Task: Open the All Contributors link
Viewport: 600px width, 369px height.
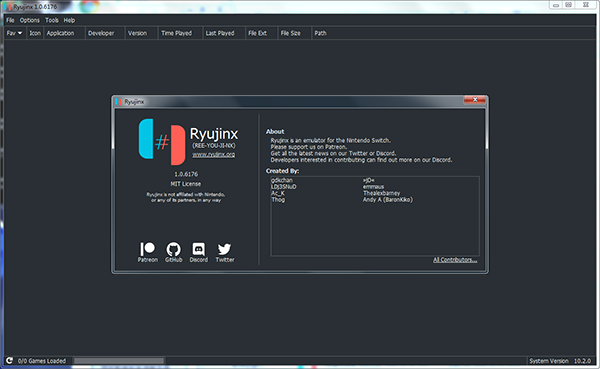Action: click(455, 260)
